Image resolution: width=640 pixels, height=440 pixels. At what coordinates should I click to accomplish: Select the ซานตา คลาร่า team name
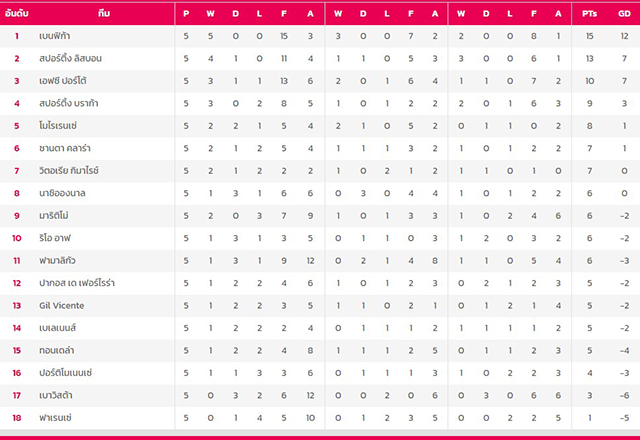point(65,148)
